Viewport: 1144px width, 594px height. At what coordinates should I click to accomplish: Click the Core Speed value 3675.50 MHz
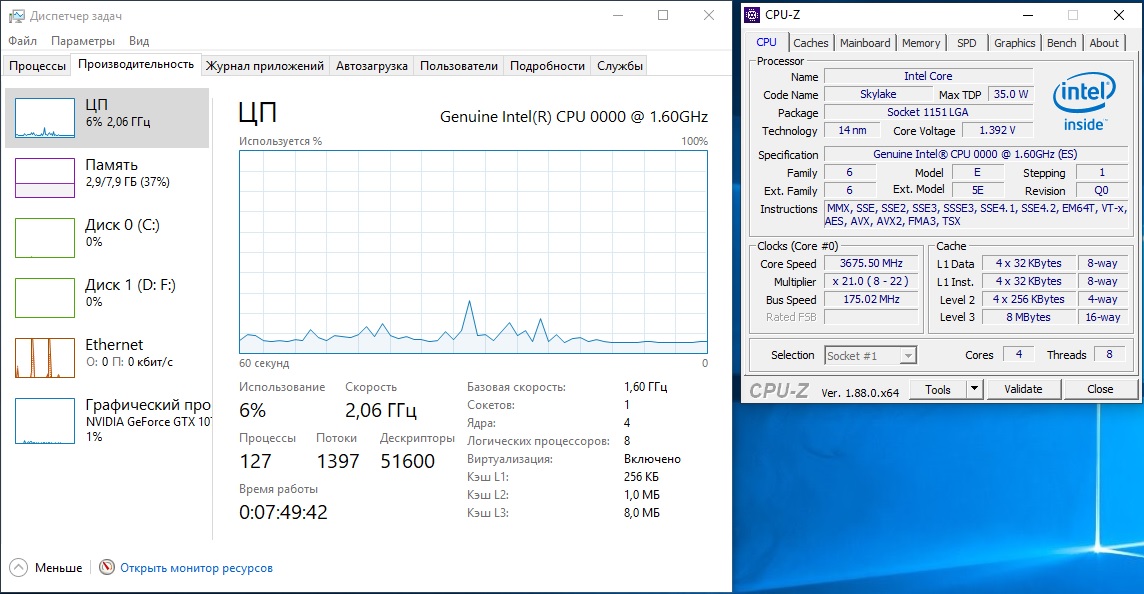click(x=871, y=263)
